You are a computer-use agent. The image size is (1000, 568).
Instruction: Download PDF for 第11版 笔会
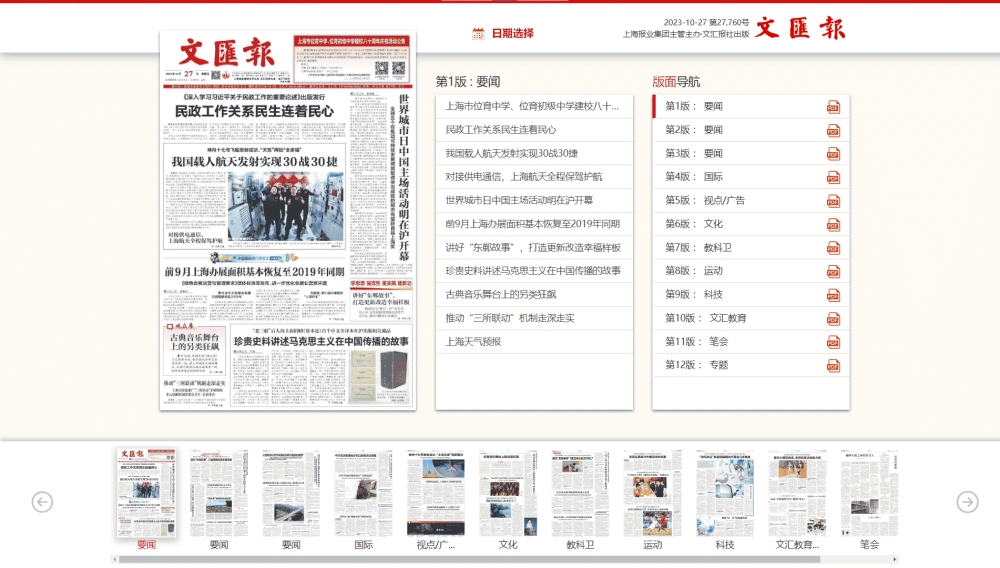[833, 342]
